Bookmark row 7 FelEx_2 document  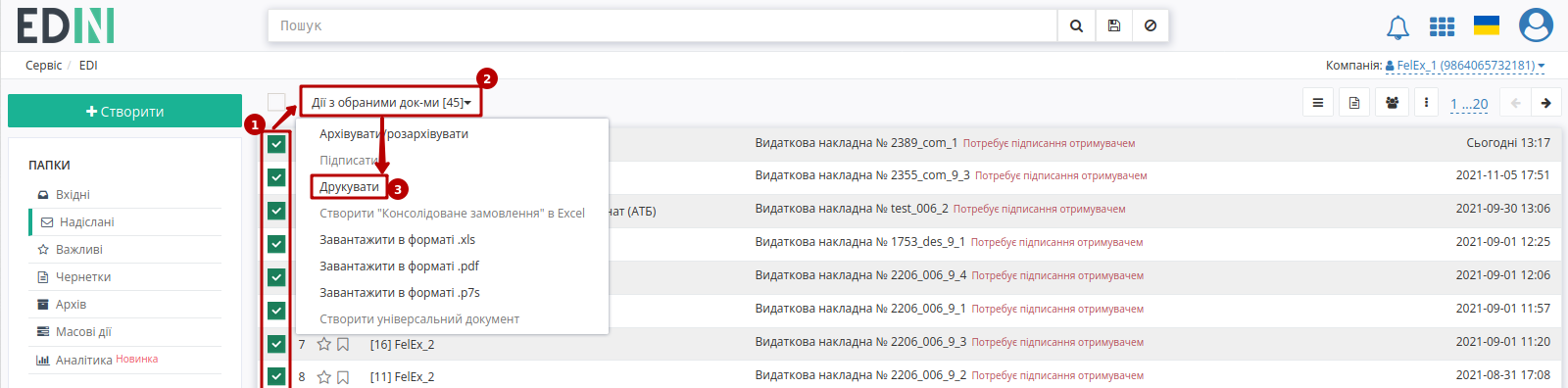click(343, 344)
